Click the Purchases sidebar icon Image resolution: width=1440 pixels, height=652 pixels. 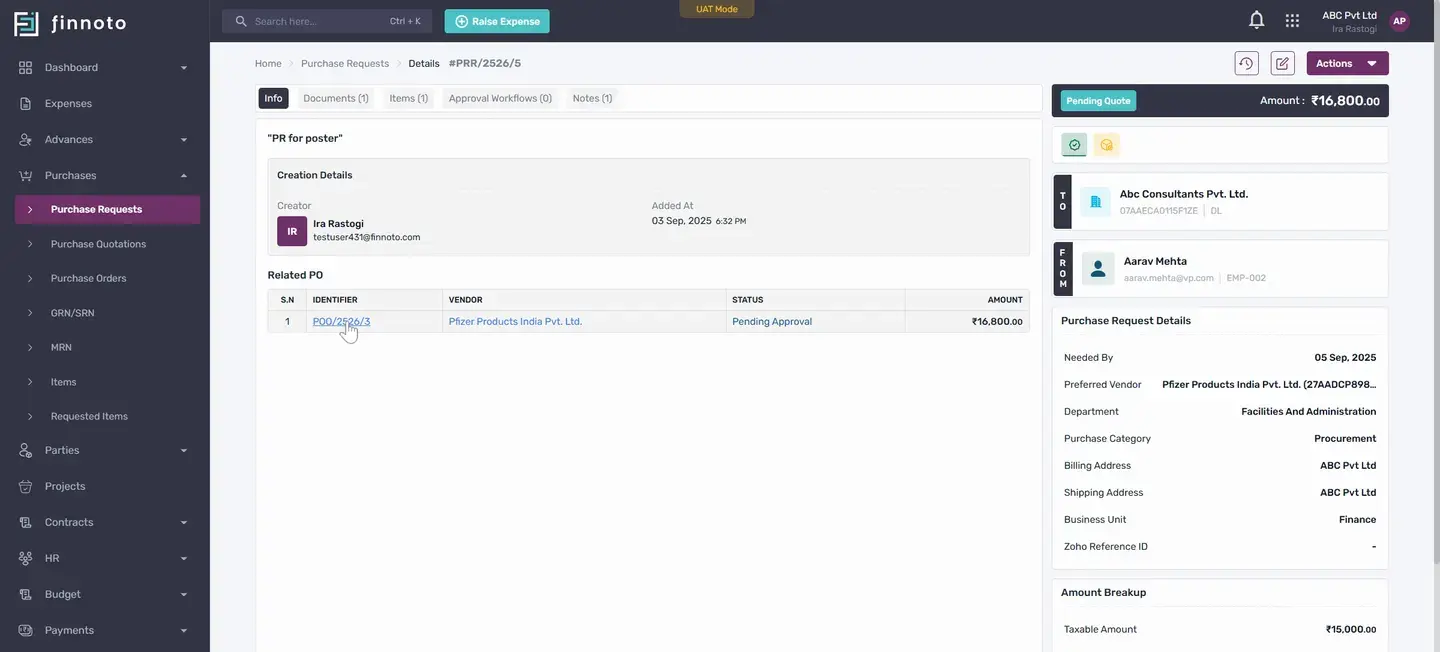click(x=26, y=175)
